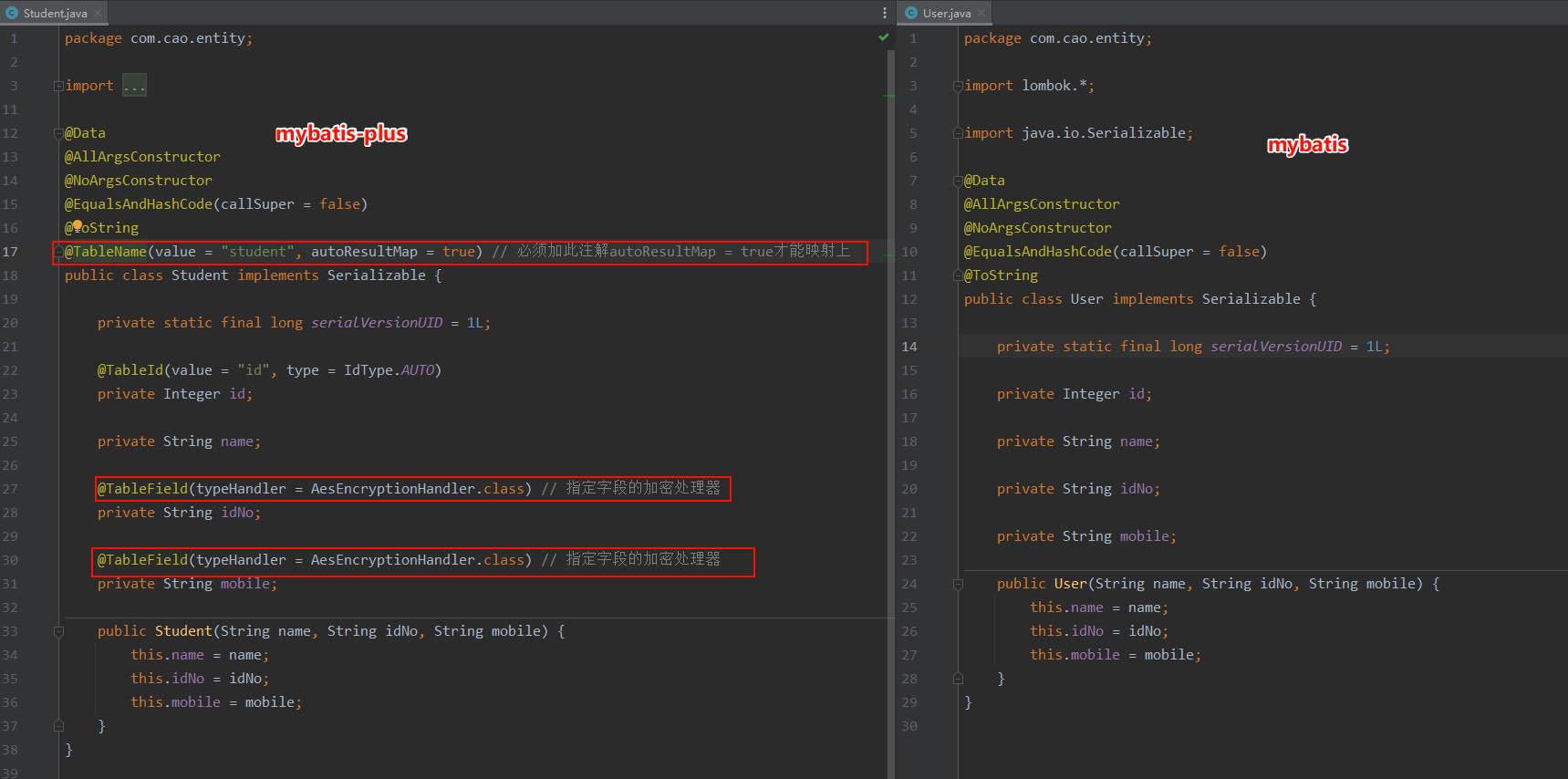1568x779 pixels.
Task: Click the yellow lightbulb on the @ToString line
Action: [78, 225]
